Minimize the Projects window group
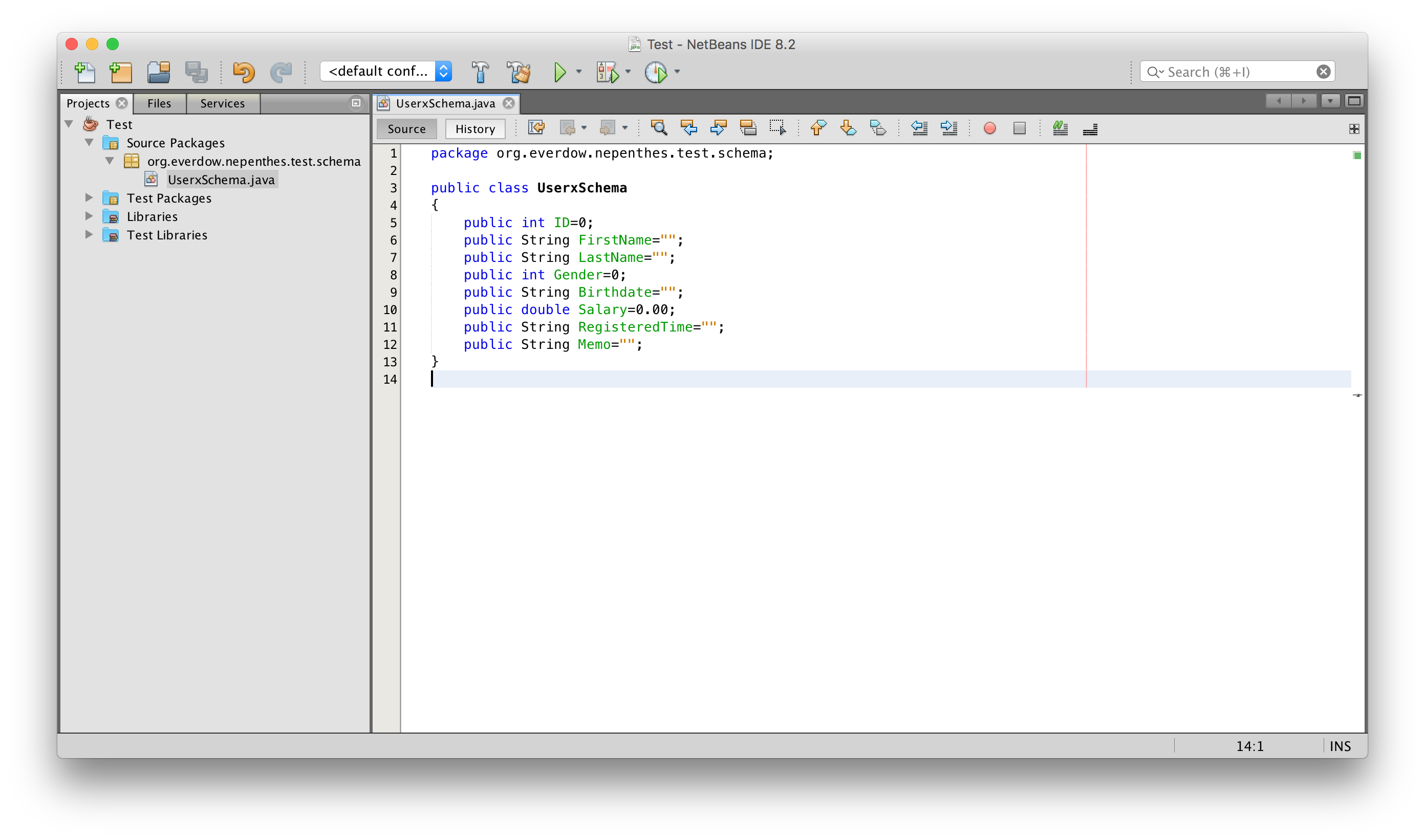The width and height of the screenshot is (1425, 840). (356, 103)
